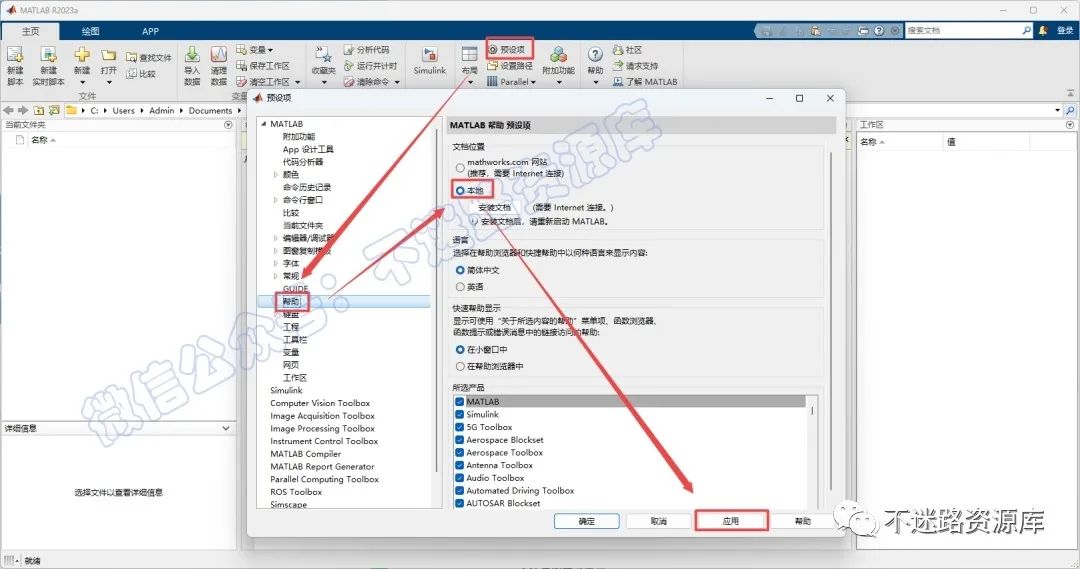Select Computer Vision Toolbox in the tree
Screen dimensions: 1080x569
[320, 403]
